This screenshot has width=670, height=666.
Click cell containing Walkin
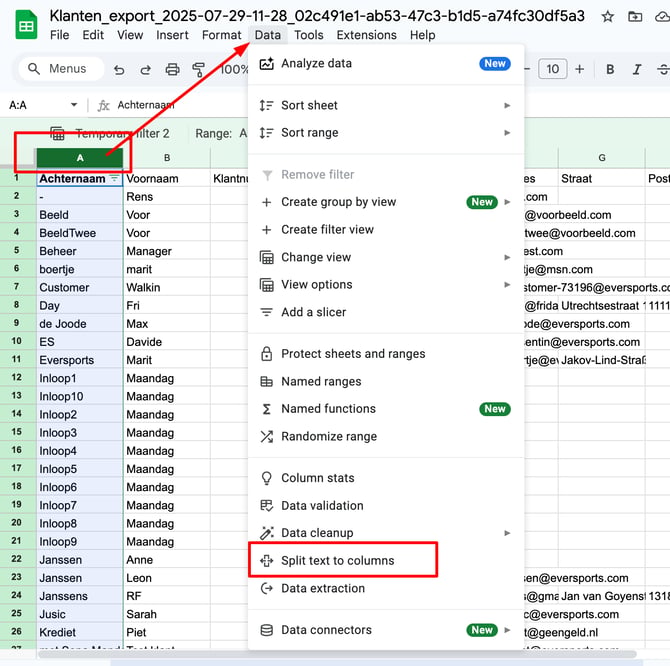pos(167,288)
